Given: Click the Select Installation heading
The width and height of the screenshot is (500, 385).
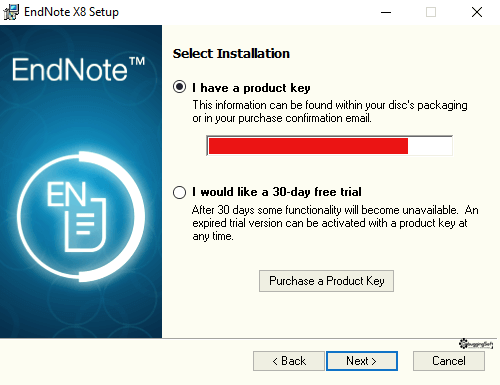Looking at the screenshot, I should 231,53.
